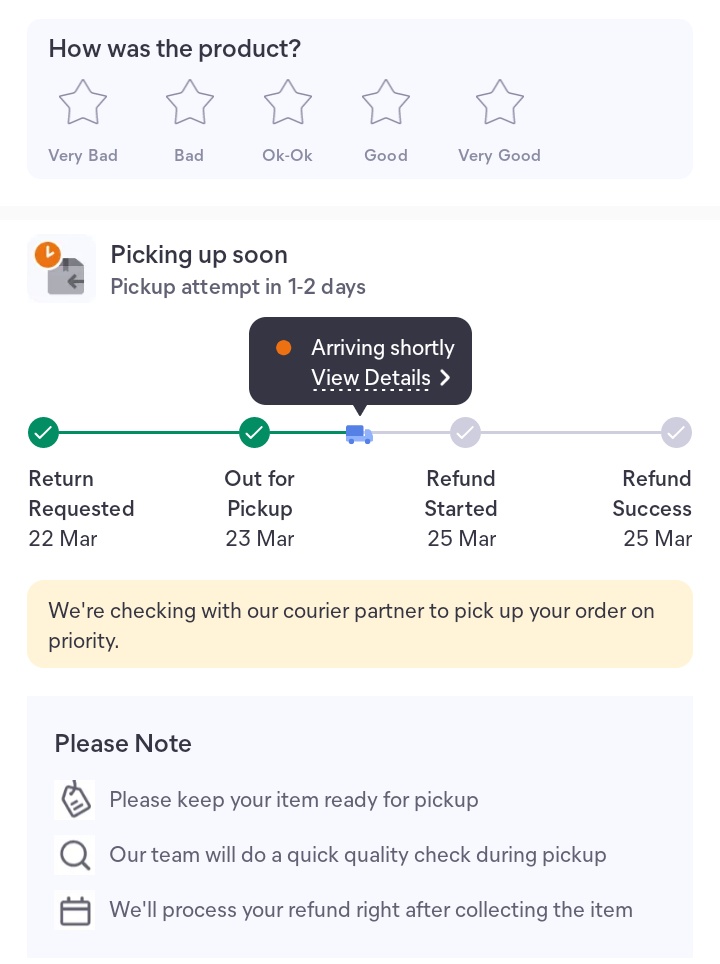Choose the Ok-Ok rating star
720x964 pixels.
(x=288, y=103)
